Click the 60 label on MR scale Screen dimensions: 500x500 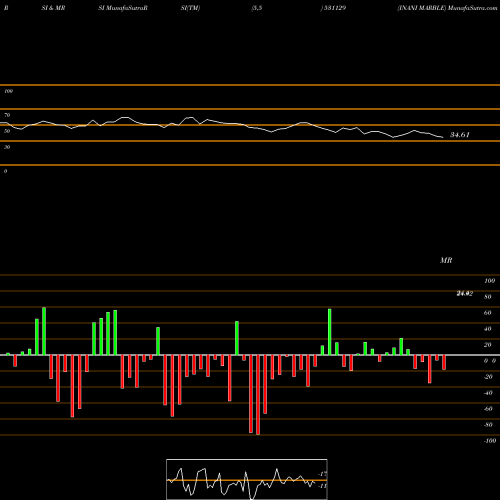click(488, 313)
